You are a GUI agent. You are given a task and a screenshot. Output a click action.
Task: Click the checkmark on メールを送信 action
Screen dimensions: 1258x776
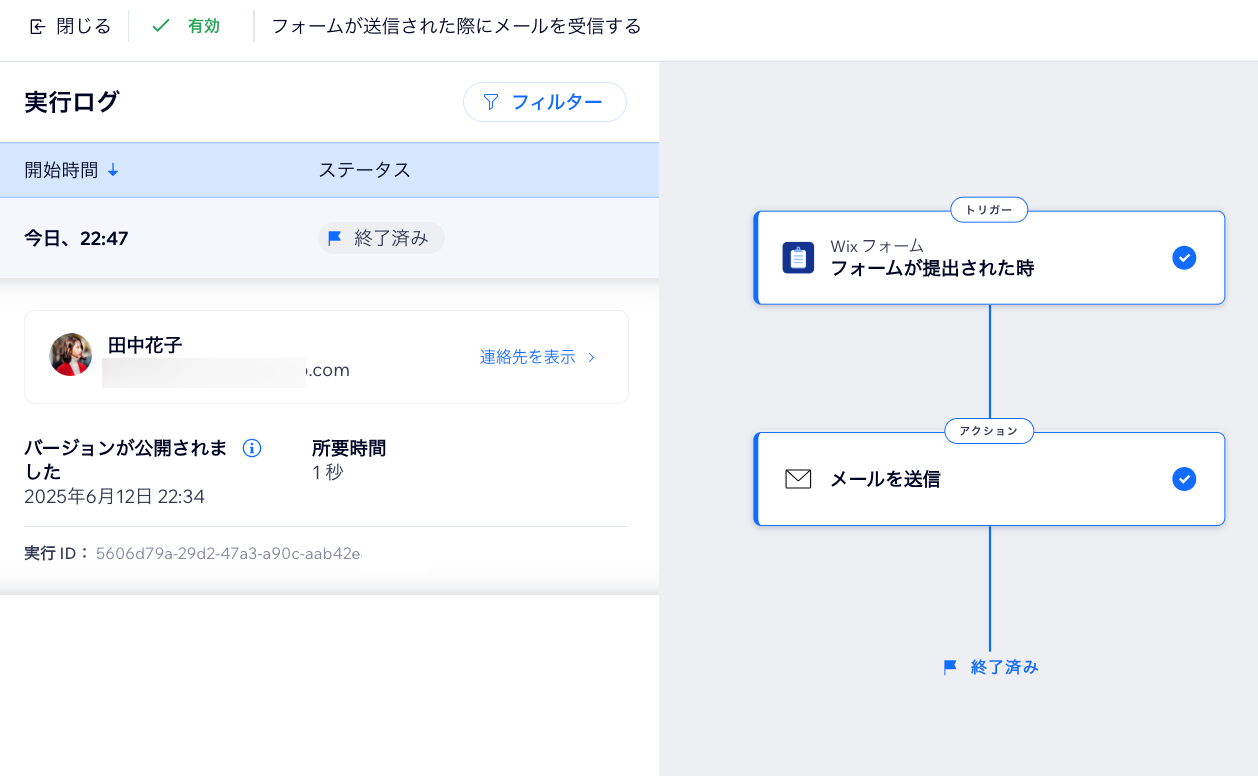[x=1183, y=479]
